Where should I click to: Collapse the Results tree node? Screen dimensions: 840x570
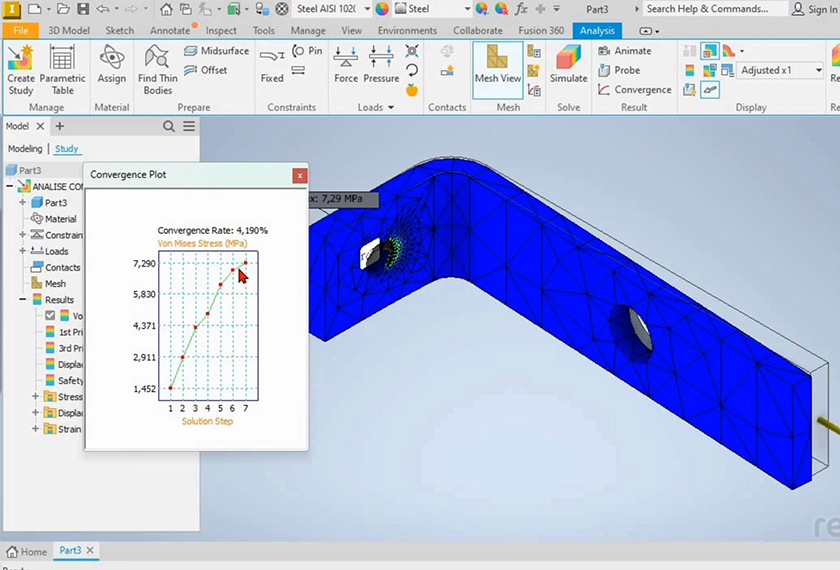pyautogui.click(x=23, y=300)
